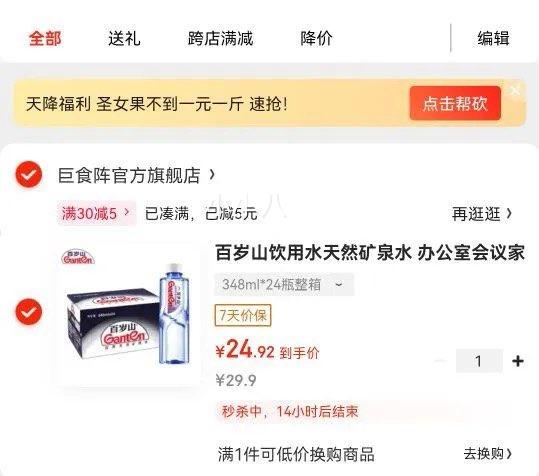Open the 巨食阵官方旗舰店 store chevron

click(212, 175)
